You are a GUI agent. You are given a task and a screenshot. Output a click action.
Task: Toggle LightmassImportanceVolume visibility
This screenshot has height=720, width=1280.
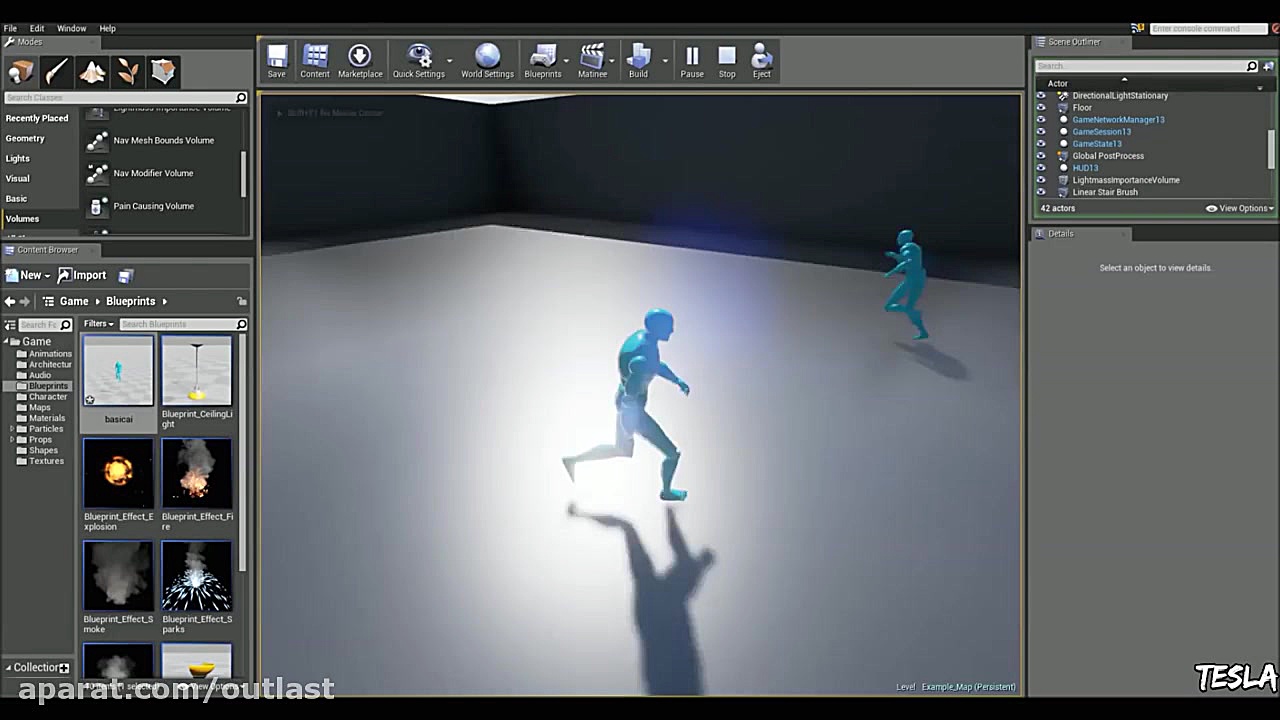pos(1041,180)
